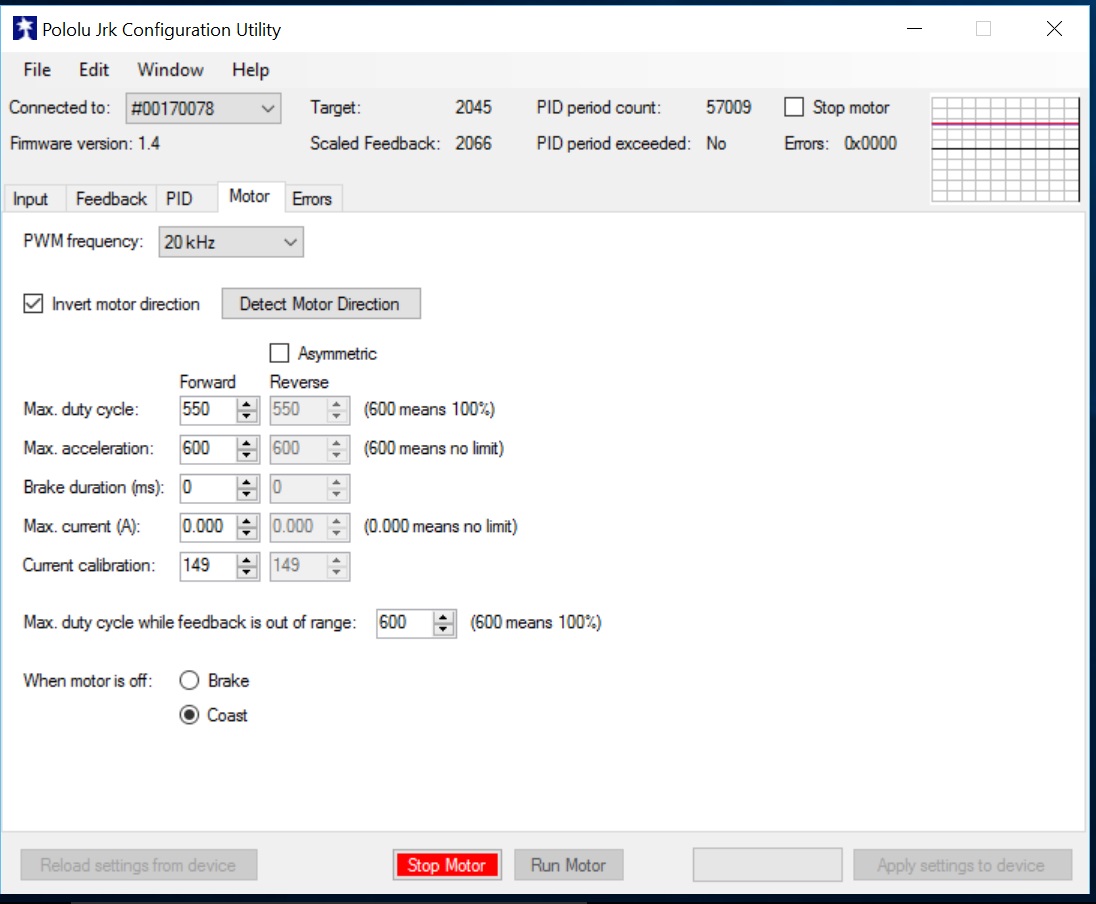This screenshot has height=904, width=1096.
Task: Click the Pololu star app icon
Action: coord(24,29)
